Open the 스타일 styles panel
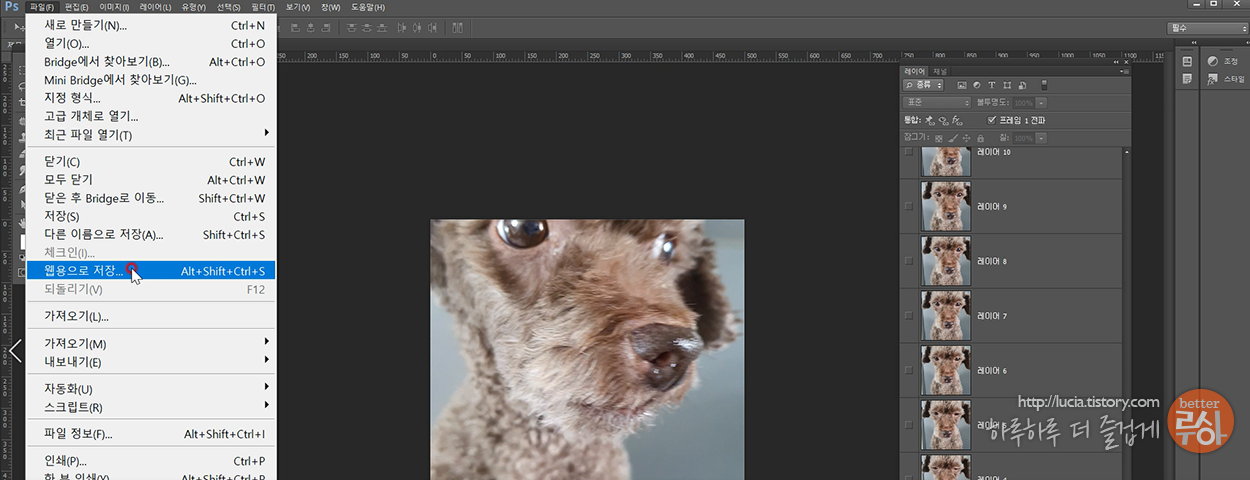 tap(1224, 79)
